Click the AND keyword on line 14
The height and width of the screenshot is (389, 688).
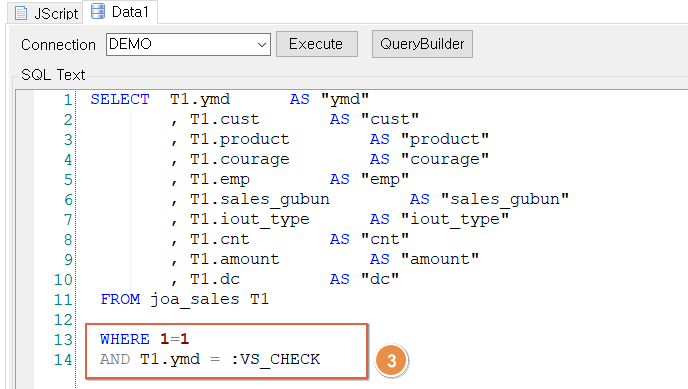tap(115, 360)
